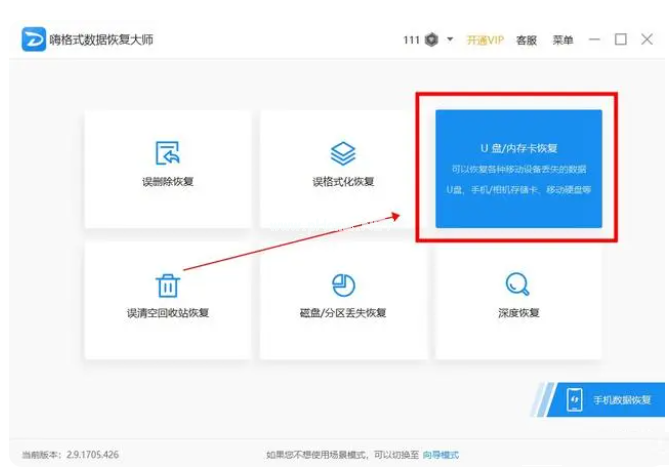Select the blue U盘/内存卡恢复 tile
Image resolution: width=672 pixels, height=468 pixels.
pyautogui.click(x=519, y=168)
